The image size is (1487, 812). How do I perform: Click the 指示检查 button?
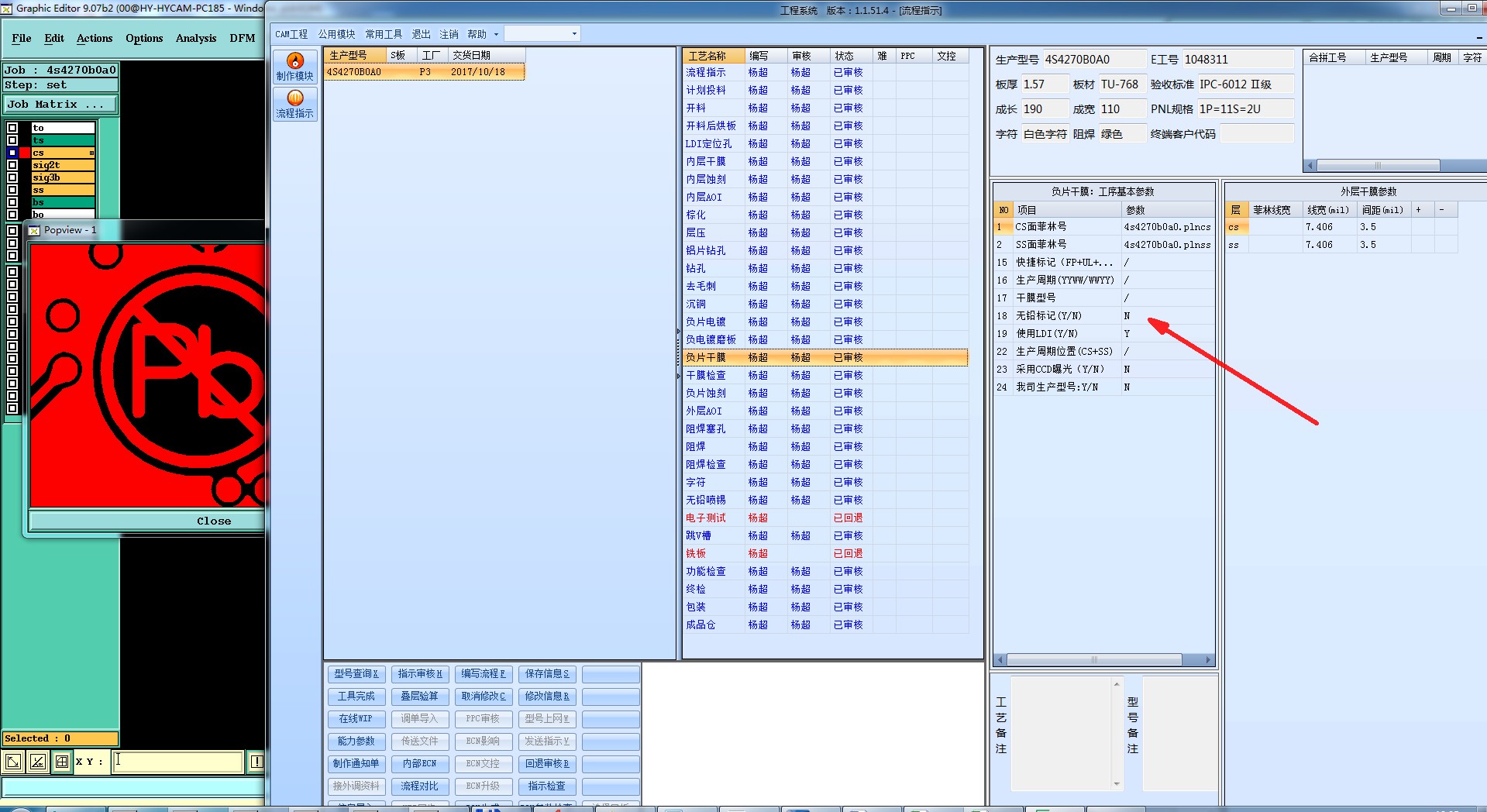pyautogui.click(x=547, y=786)
